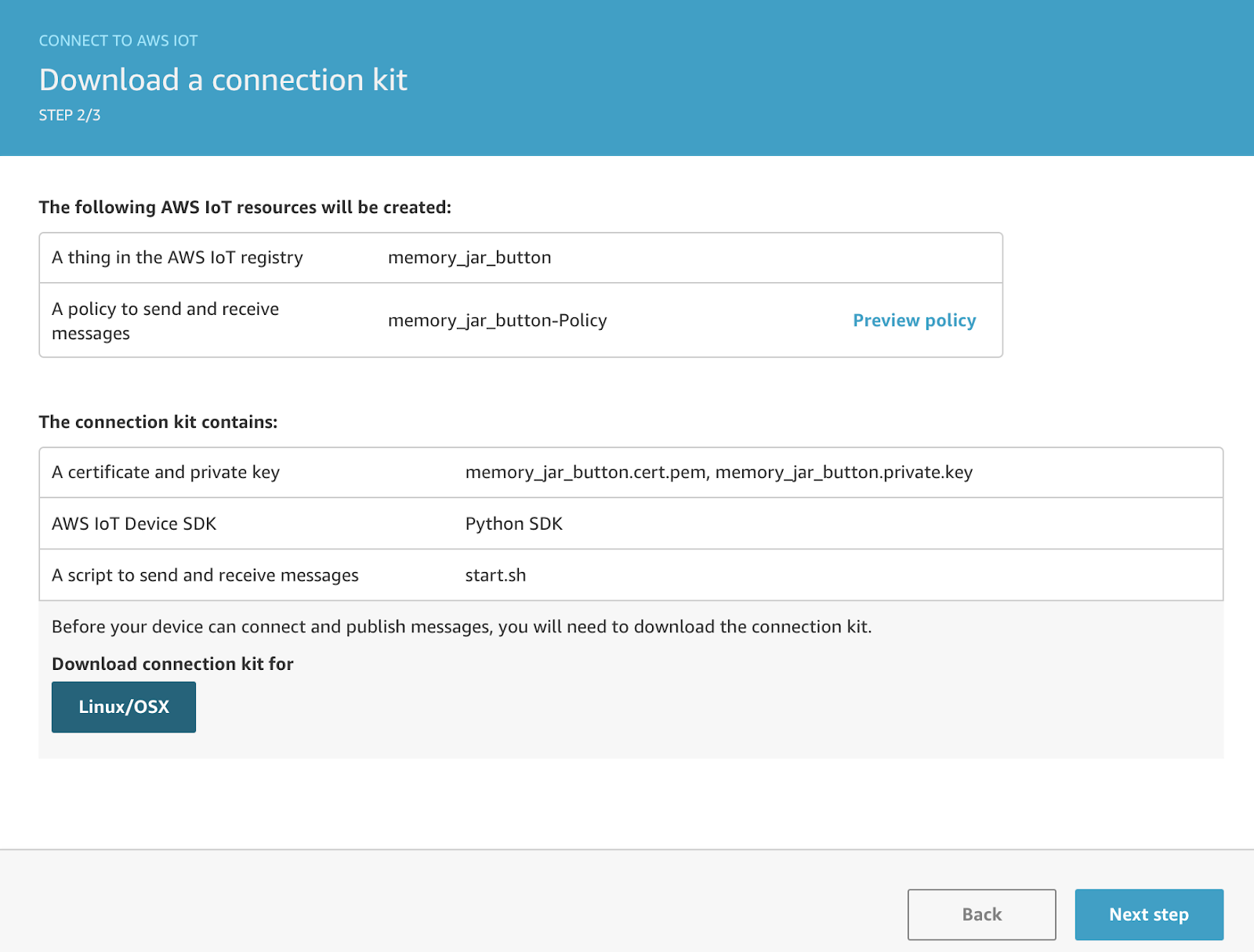Click 'The following AWS IoT resources' heading
Image resolution: width=1254 pixels, height=952 pixels.
point(245,208)
